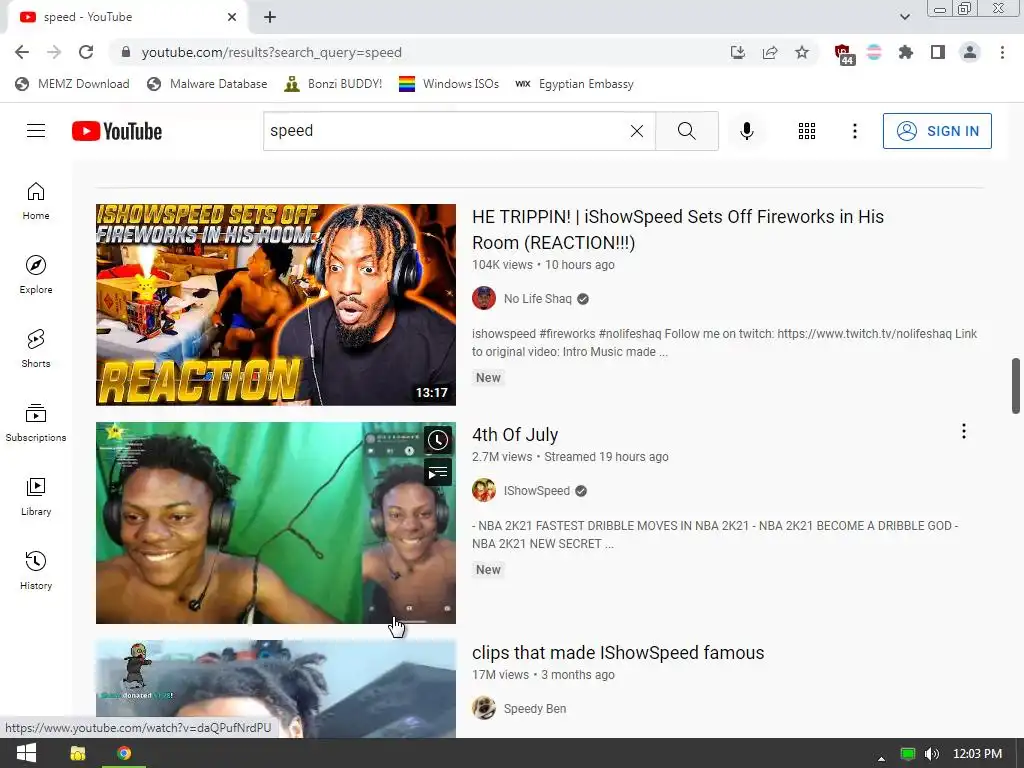Screen dimensions: 1024x768
Task: Open the MEMZ Download bookmark
Action: pos(72,84)
